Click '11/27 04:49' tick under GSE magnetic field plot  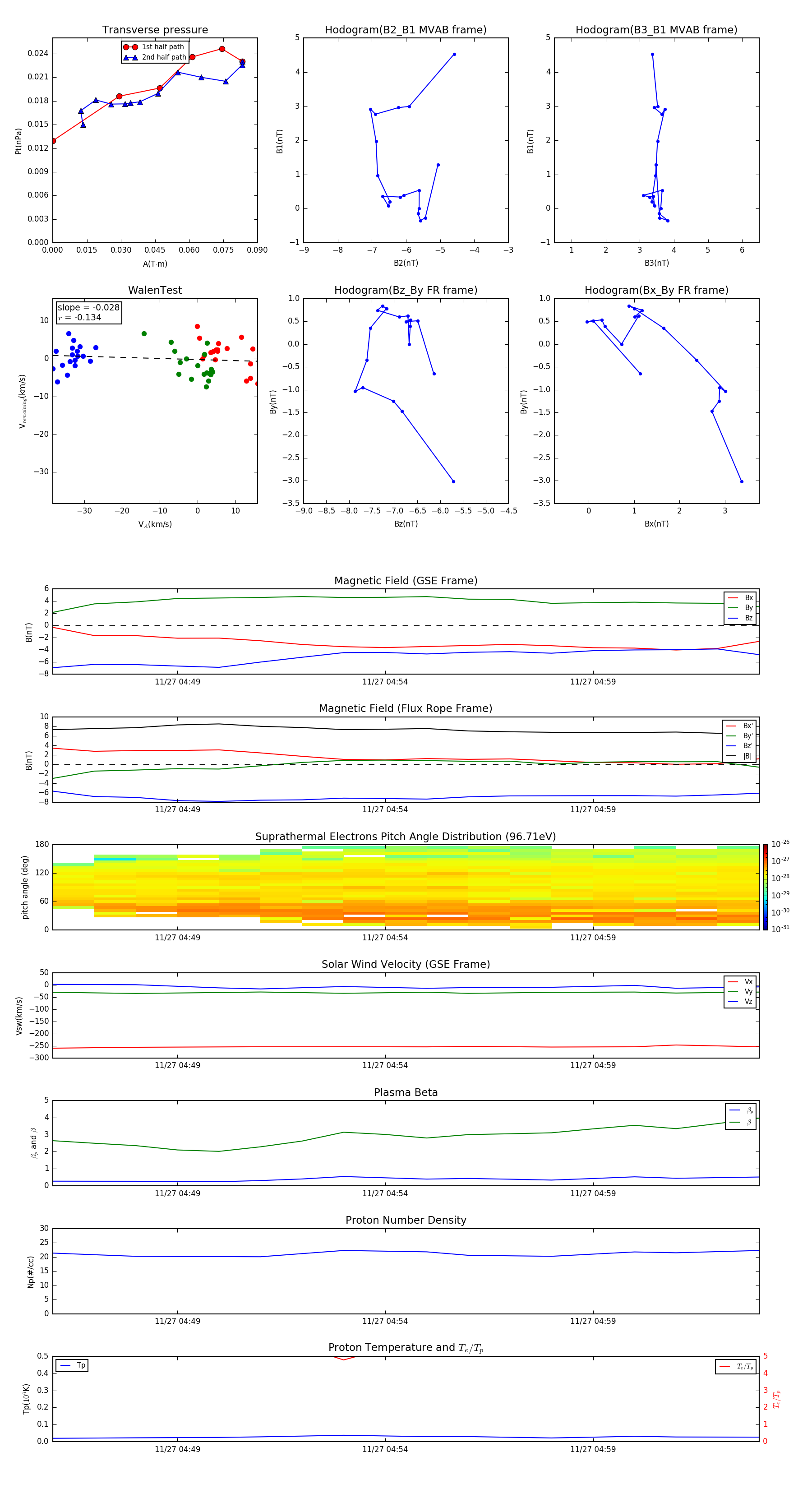[x=177, y=682]
